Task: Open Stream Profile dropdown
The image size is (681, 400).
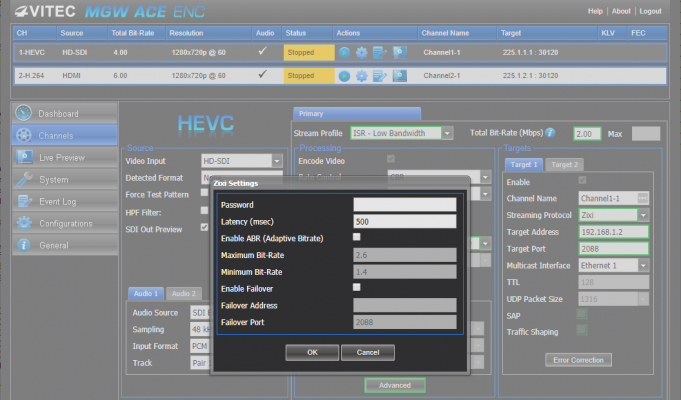Action: (x=447, y=133)
